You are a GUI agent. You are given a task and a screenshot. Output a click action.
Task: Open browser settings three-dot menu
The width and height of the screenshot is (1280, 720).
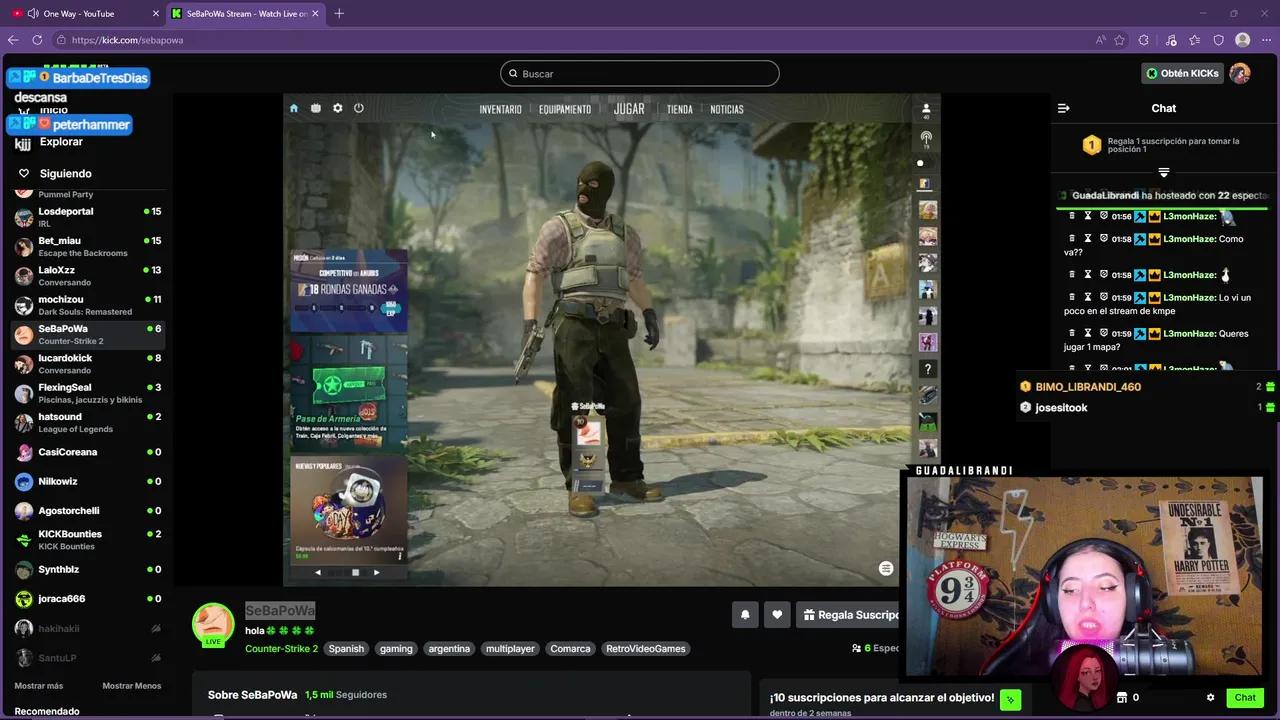1265,40
